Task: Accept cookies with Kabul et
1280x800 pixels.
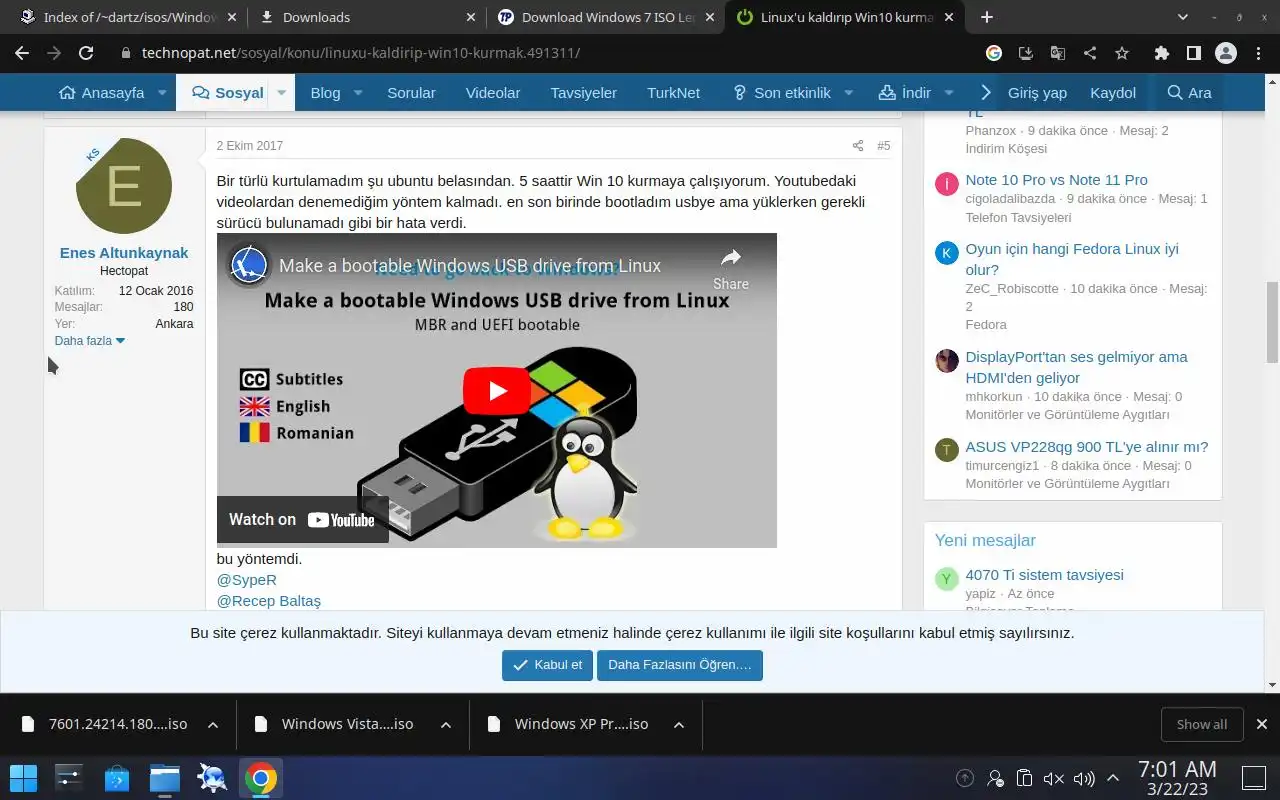Action: (547, 665)
